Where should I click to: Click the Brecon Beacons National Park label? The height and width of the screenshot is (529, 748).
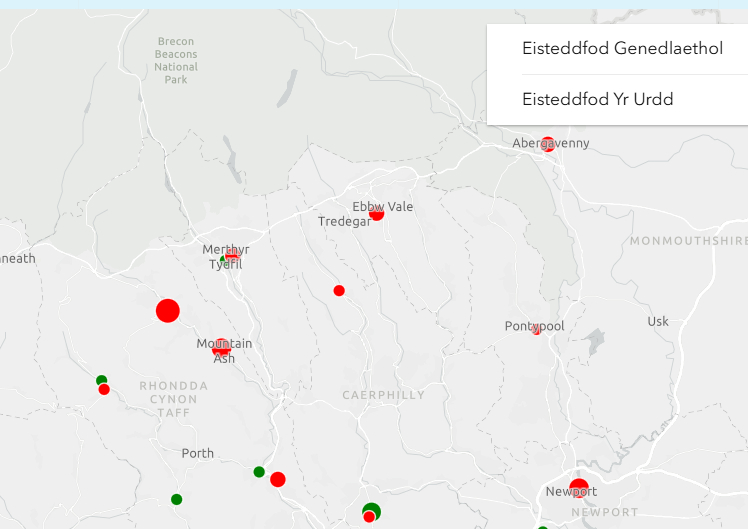point(176,61)
